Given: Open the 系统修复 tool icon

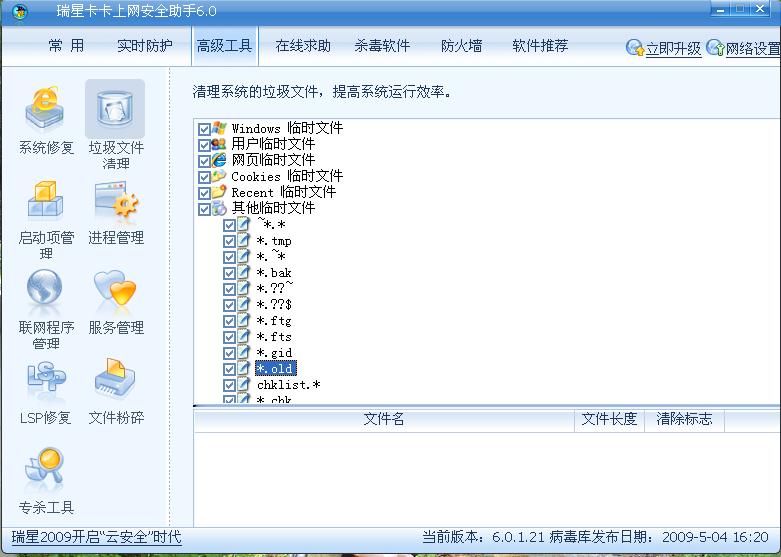Looking at the screenshot, I should 45,109.
